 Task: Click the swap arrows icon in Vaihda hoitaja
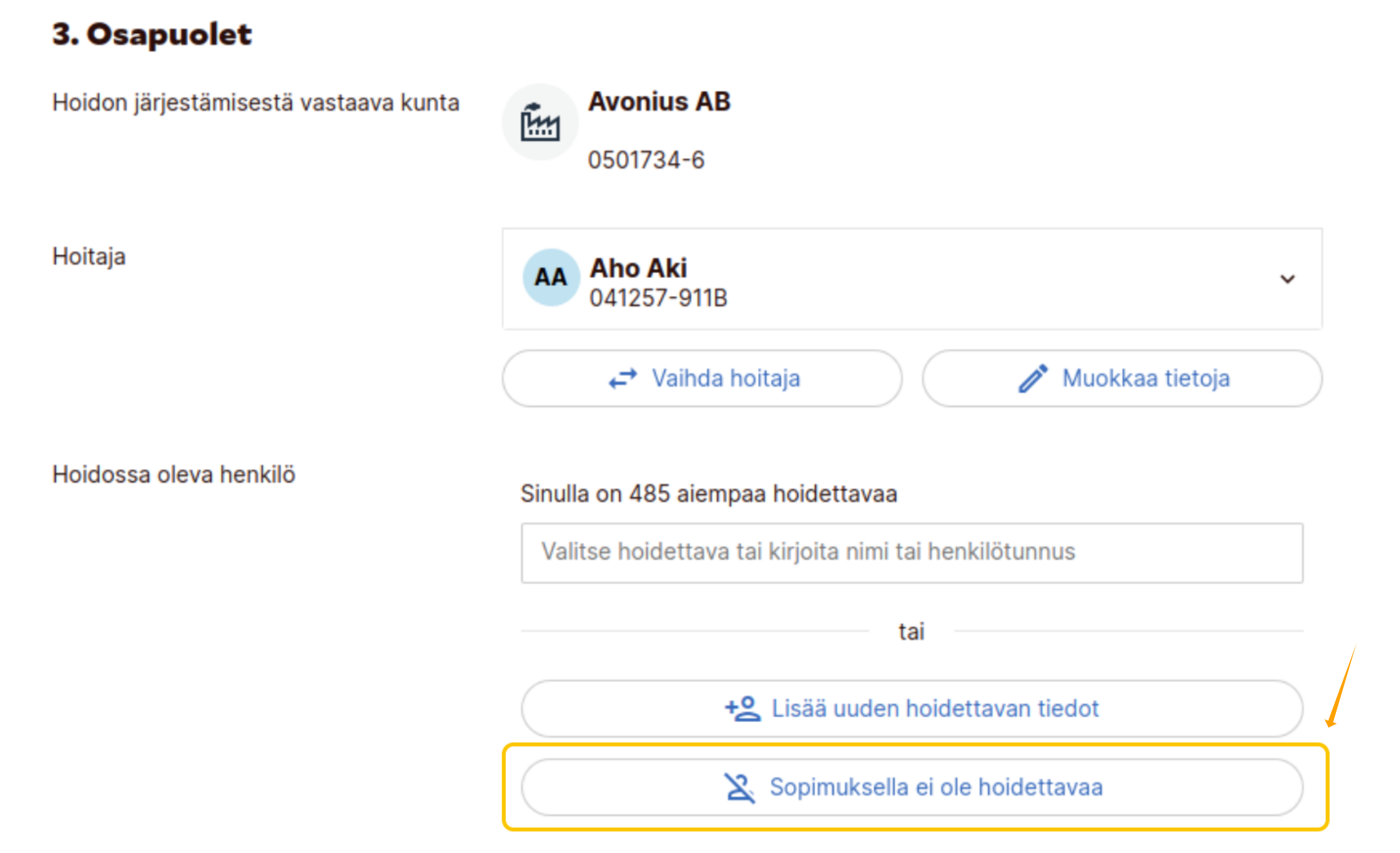pos(623,379)
